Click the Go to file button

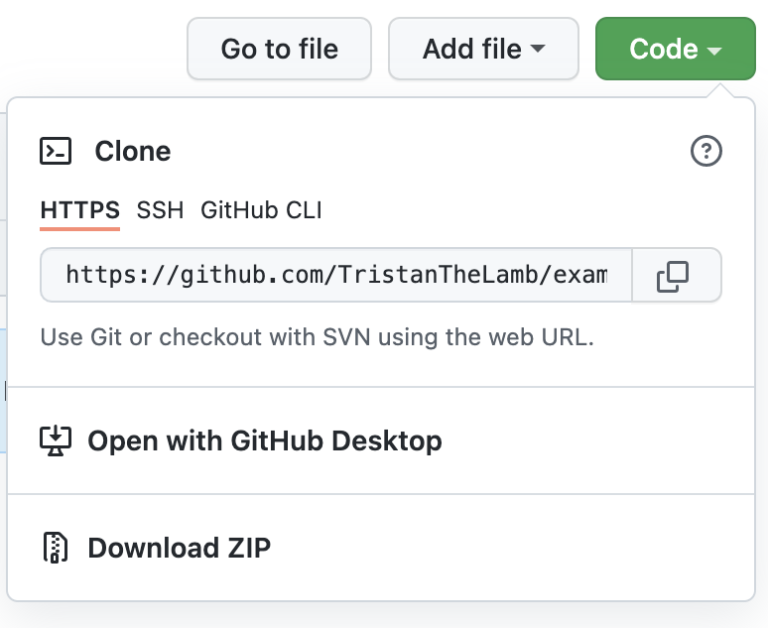(x=279, y=48)
